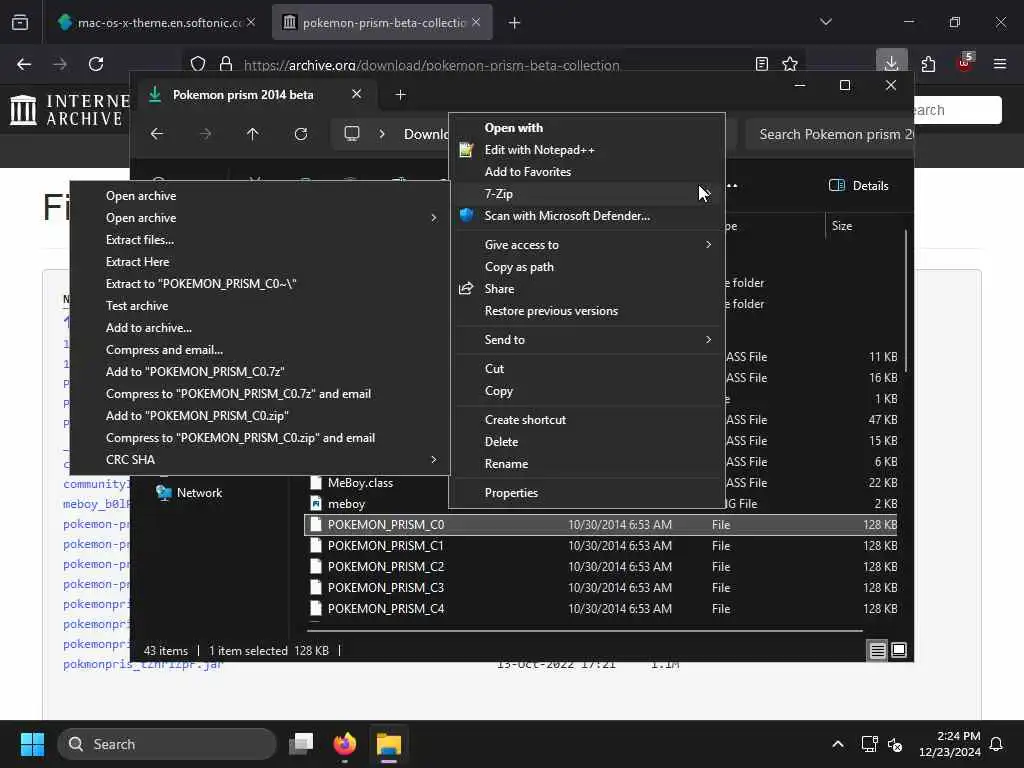Image resolution: width=1024 pixels, height=768 pixels.
Task: Click File Explorer icon on the taskbar
Action: coord(389,744)
